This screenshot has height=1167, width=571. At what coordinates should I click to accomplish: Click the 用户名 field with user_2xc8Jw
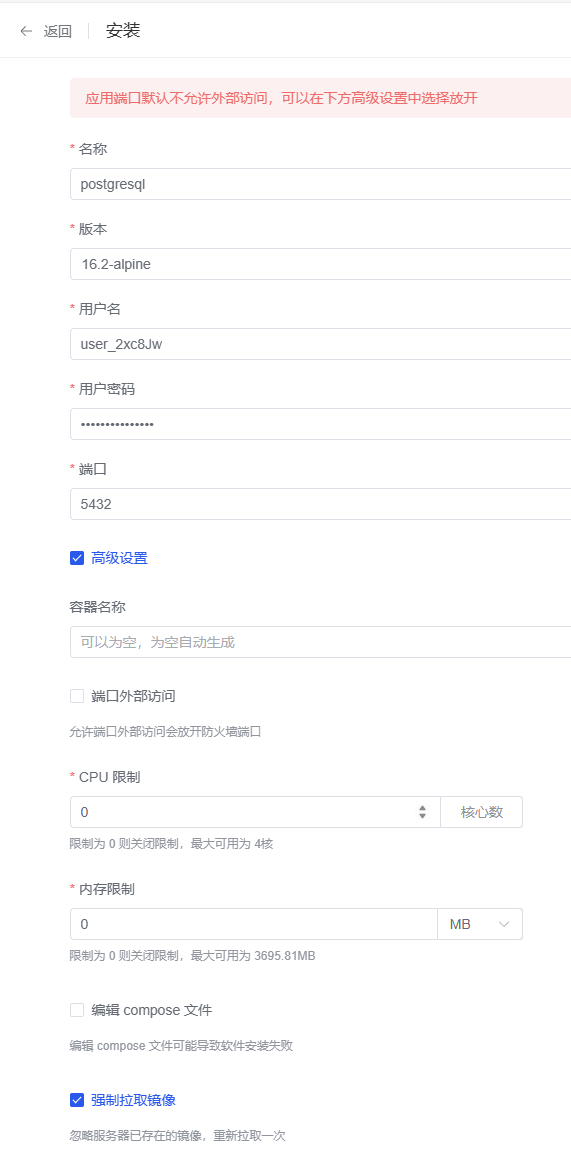coord(320,344)
